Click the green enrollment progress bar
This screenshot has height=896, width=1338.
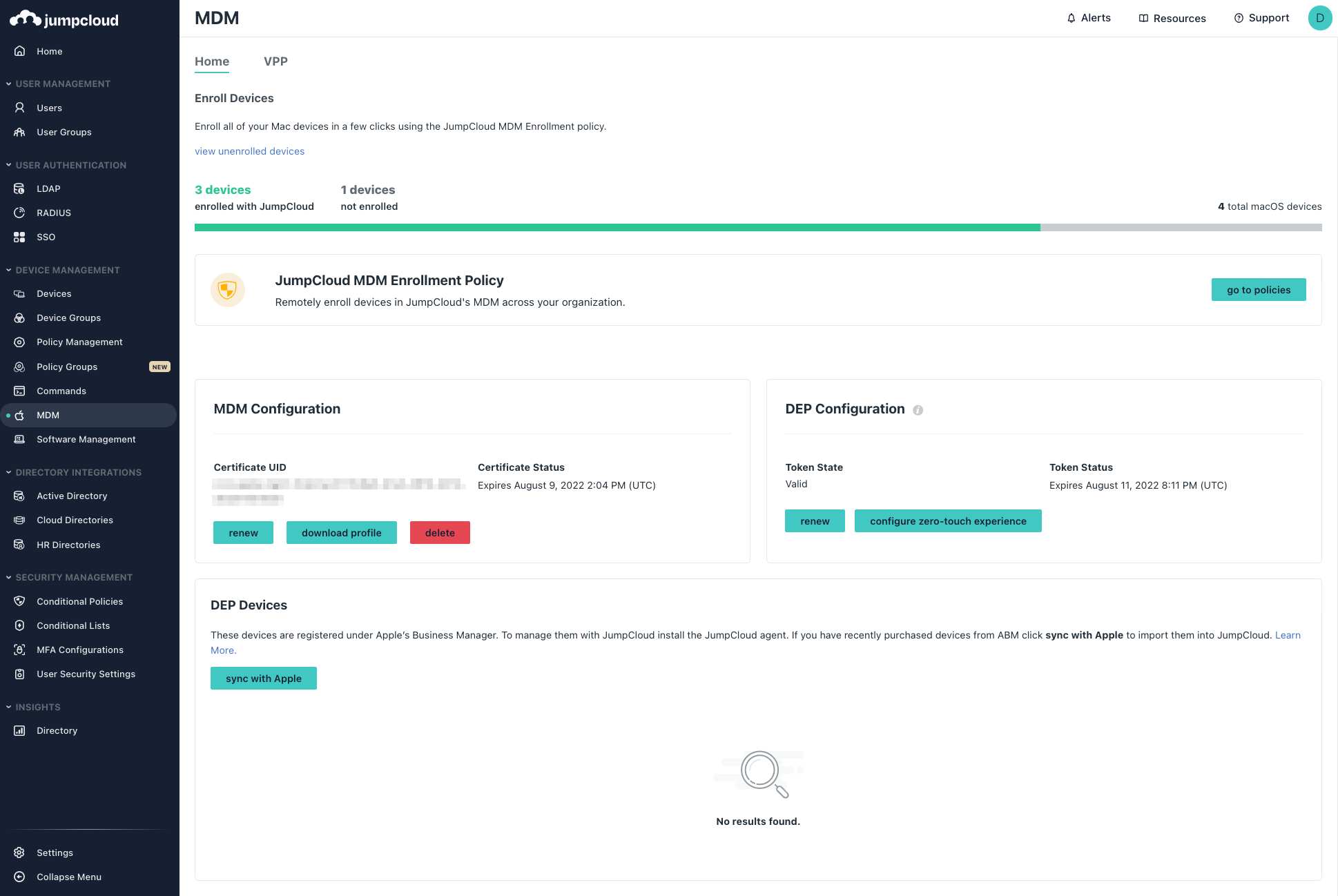617,227
